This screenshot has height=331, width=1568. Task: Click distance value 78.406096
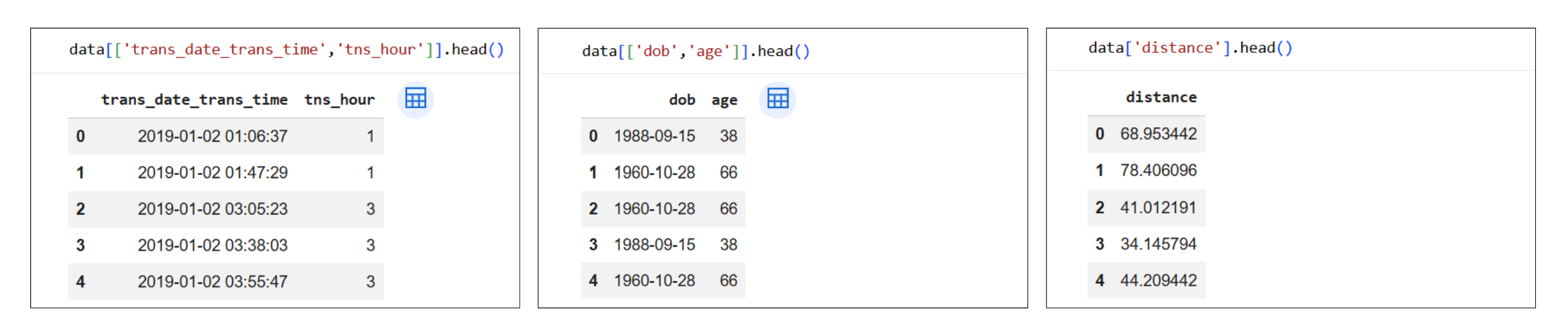pyautogui.click(x=1158, y=171)
